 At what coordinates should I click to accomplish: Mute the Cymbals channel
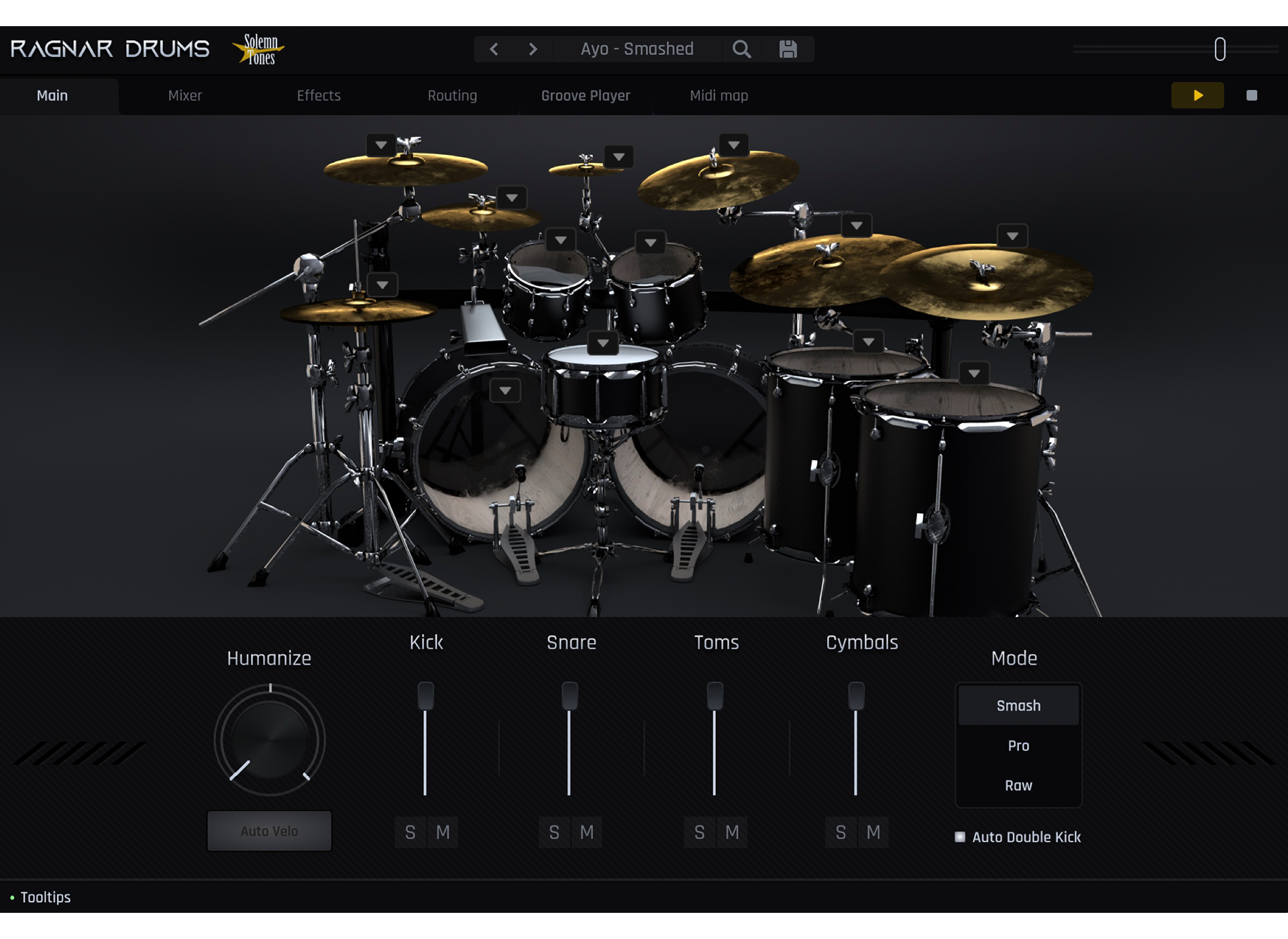[873, 832]
